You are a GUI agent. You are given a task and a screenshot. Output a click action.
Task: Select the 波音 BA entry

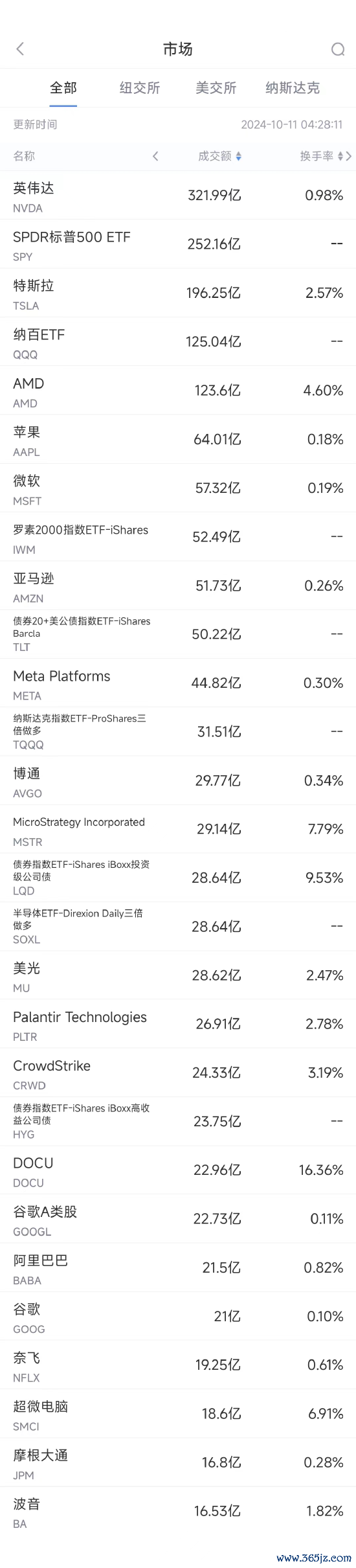point(178,1511)
